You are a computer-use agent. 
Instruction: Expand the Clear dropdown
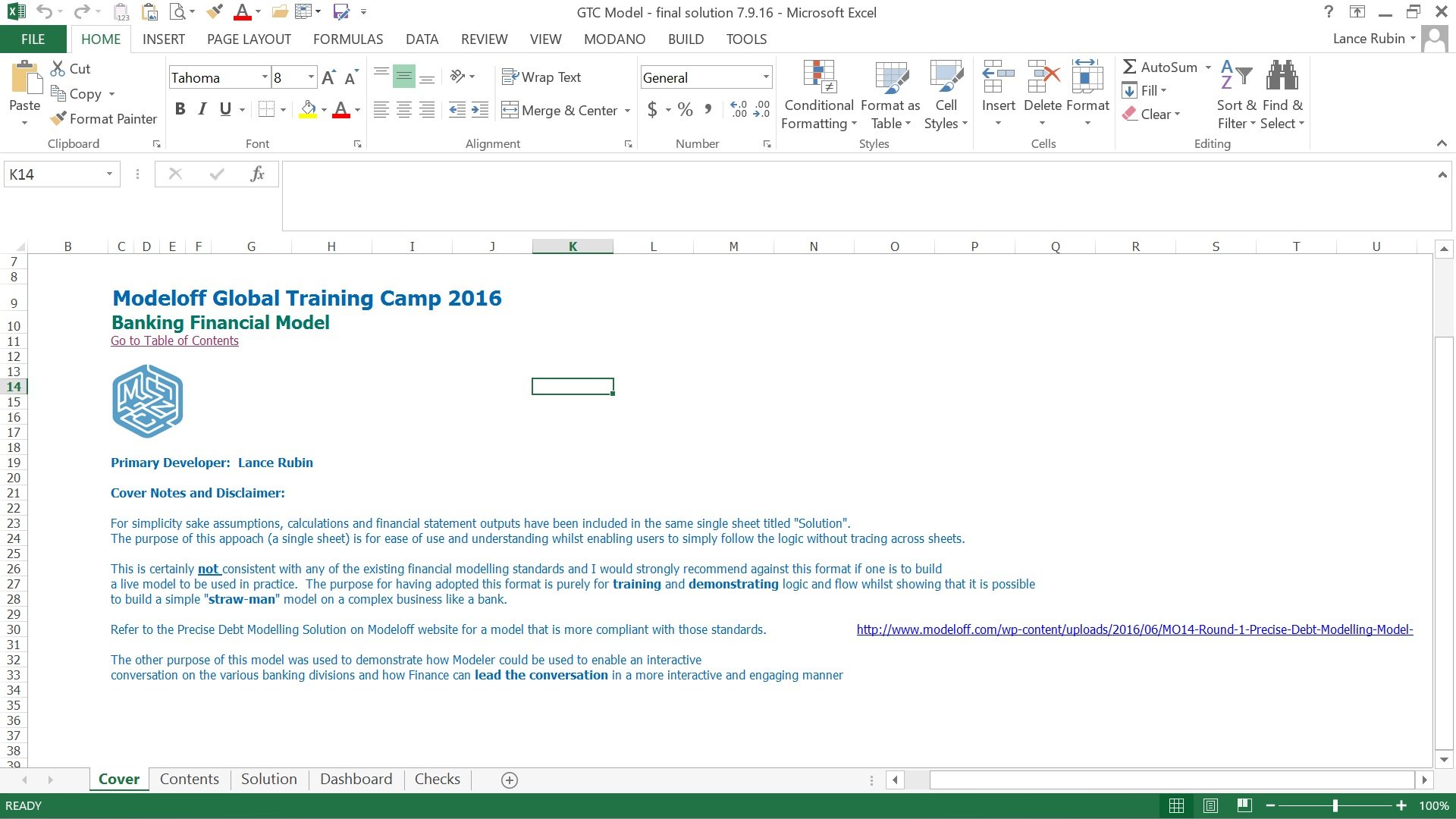(1177, 115)
